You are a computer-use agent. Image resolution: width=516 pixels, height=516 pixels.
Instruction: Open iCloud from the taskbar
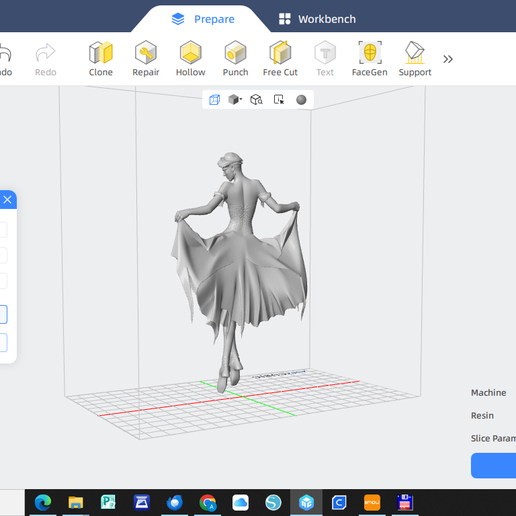pyautogui.click(x=240, y=502)
